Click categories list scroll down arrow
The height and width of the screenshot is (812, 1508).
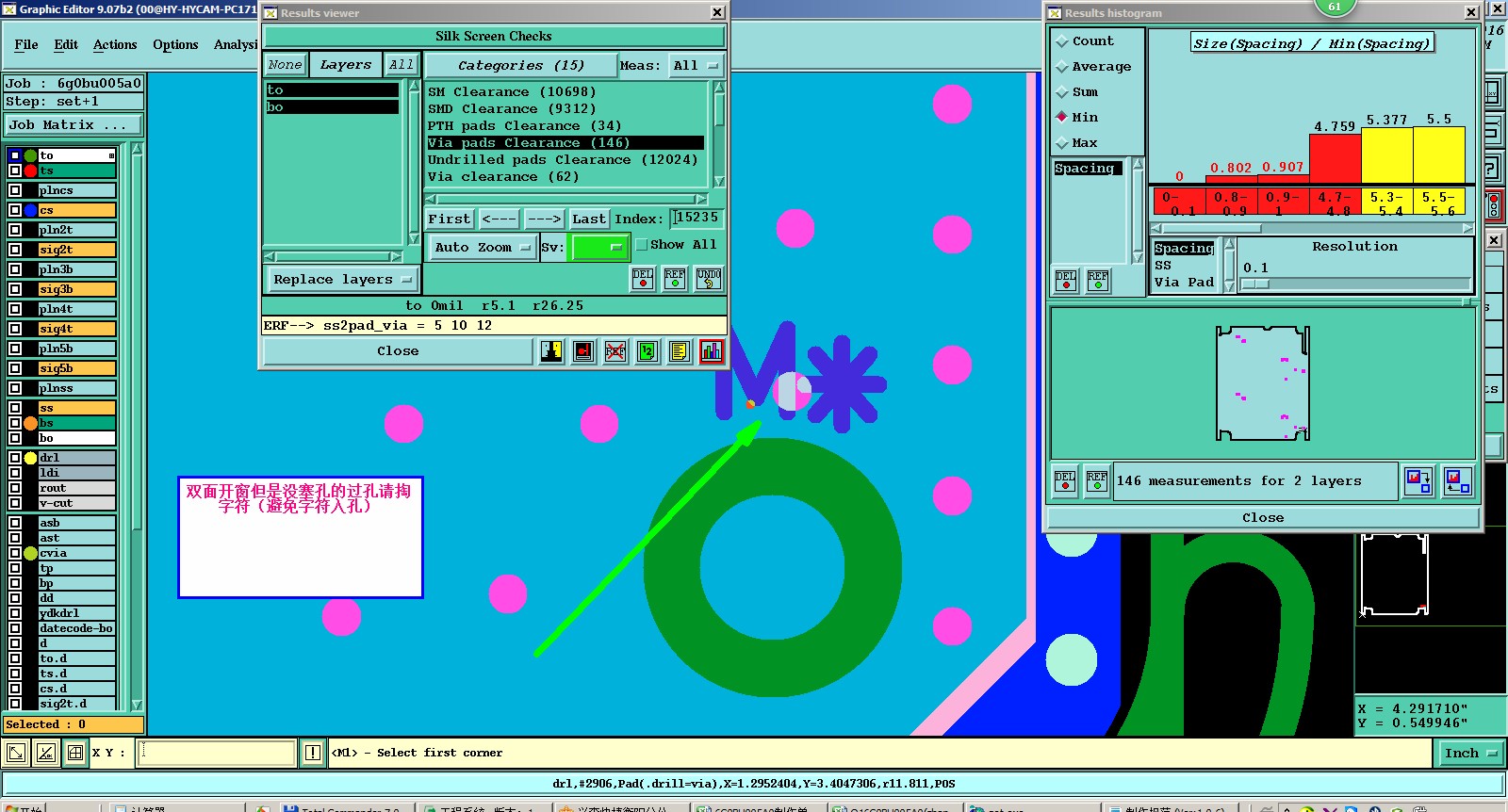pos(720,182)
